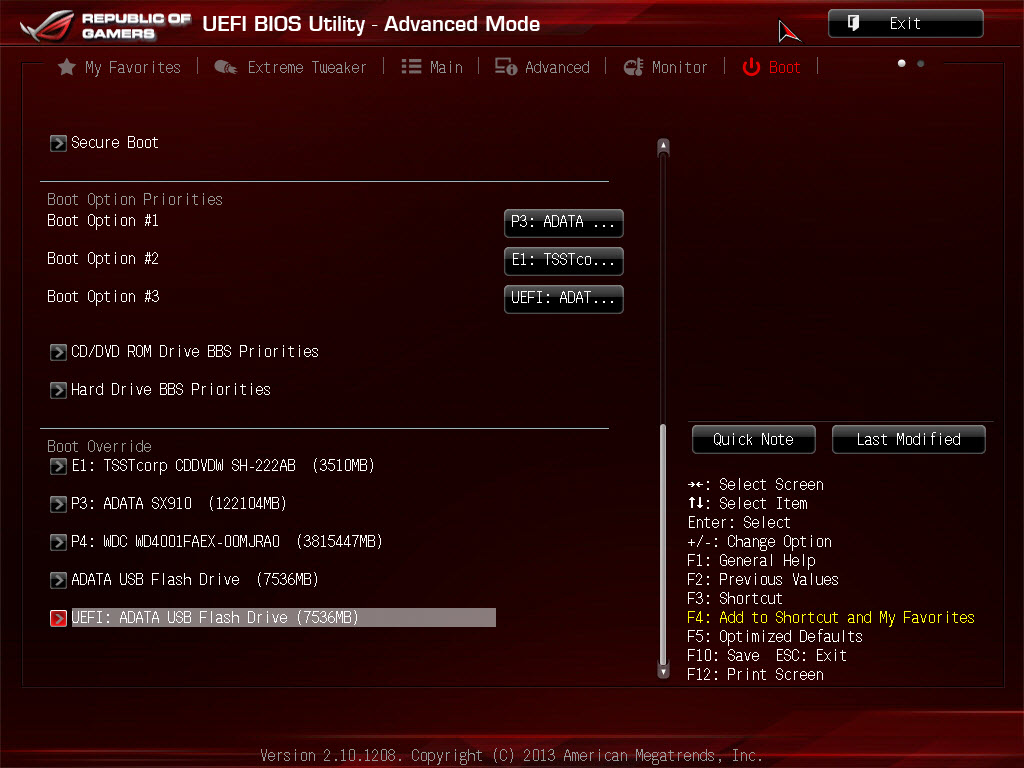Click red arrow icon beside UEFI: ADATA USB Flash Drive
Screen dimensions: 1024x768
point(58,618)
